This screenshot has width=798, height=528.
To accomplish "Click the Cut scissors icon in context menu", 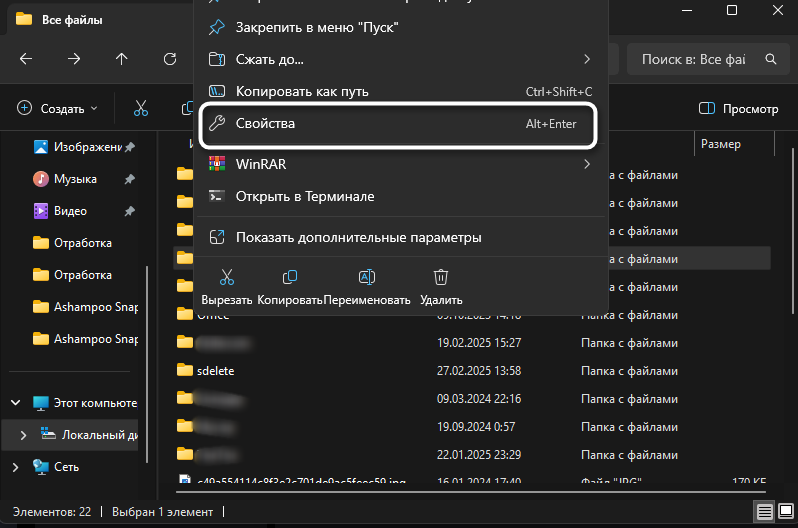I will tap(226, 278).
